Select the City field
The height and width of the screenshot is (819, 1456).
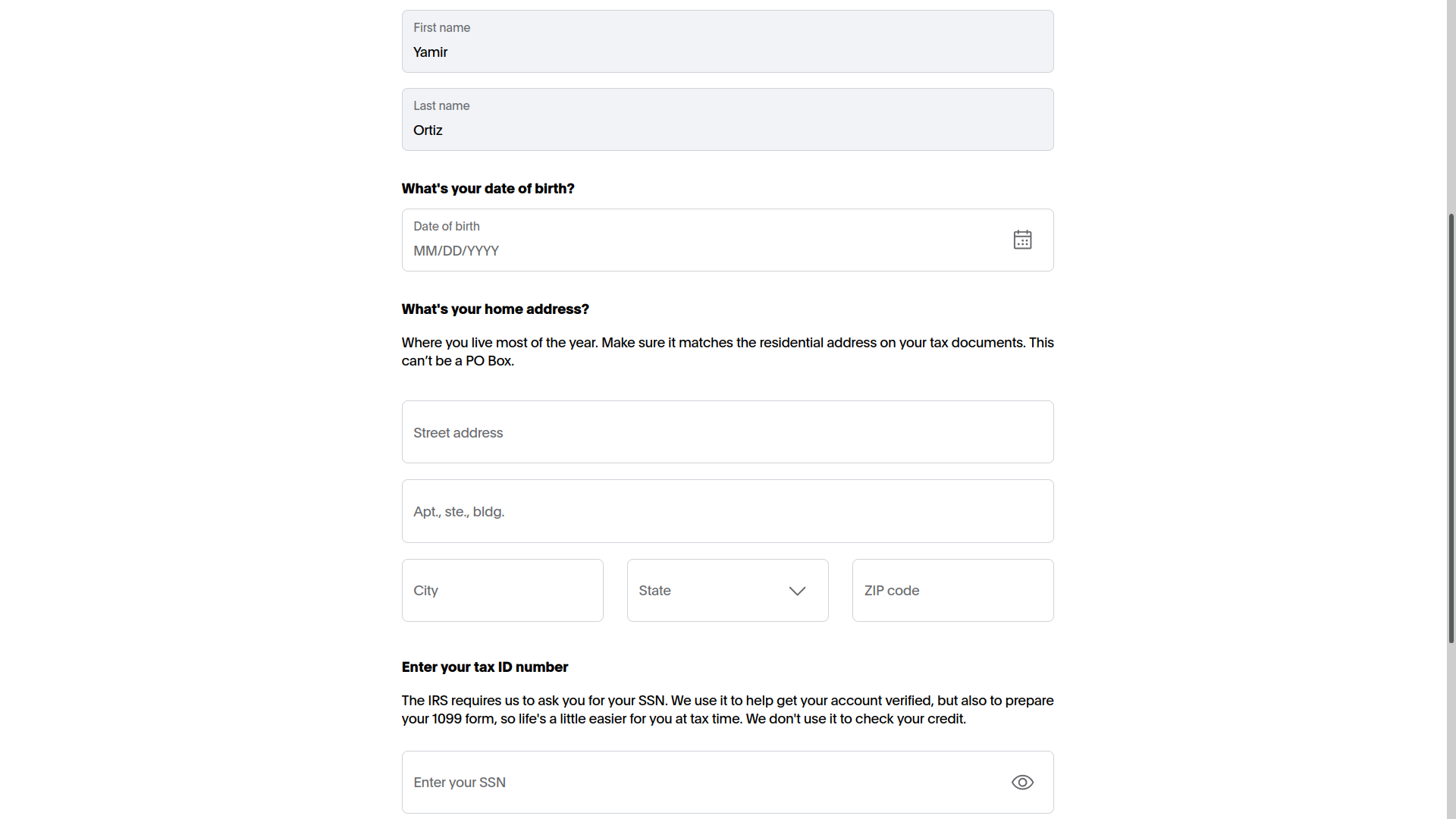click(502, 590)
